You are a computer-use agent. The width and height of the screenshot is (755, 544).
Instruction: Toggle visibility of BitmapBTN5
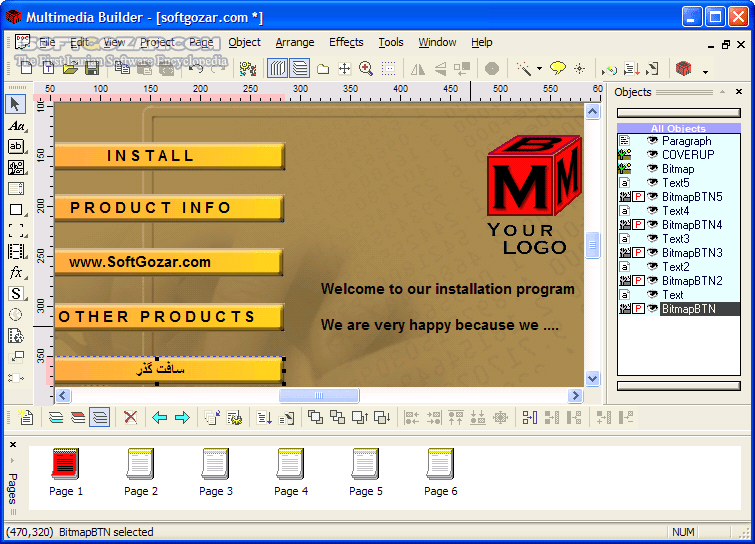point(652,196)
